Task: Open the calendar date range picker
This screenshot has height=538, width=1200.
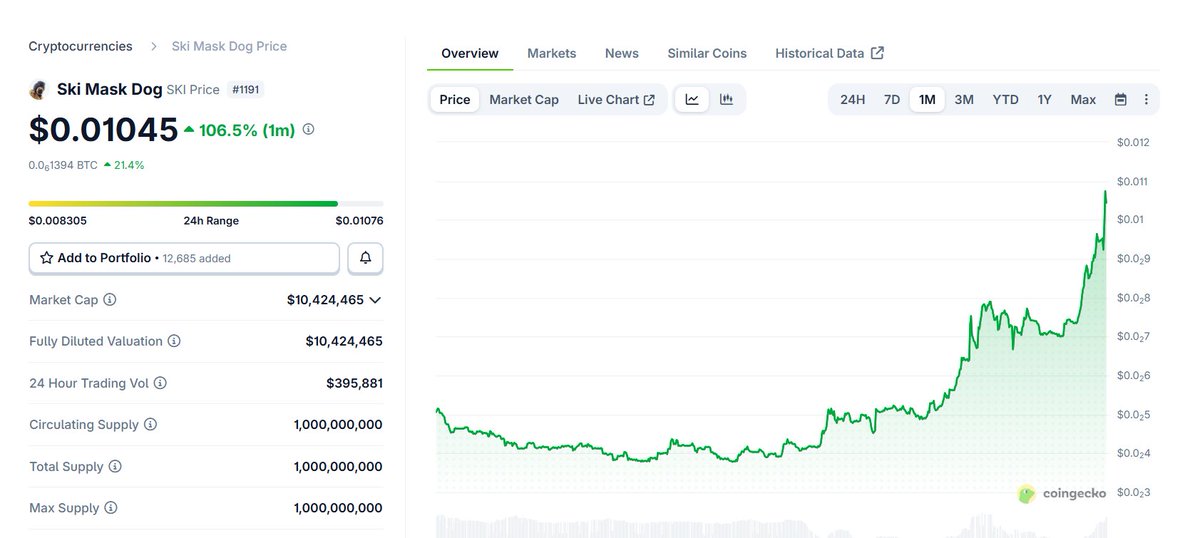Action: tap(1120, 100)
